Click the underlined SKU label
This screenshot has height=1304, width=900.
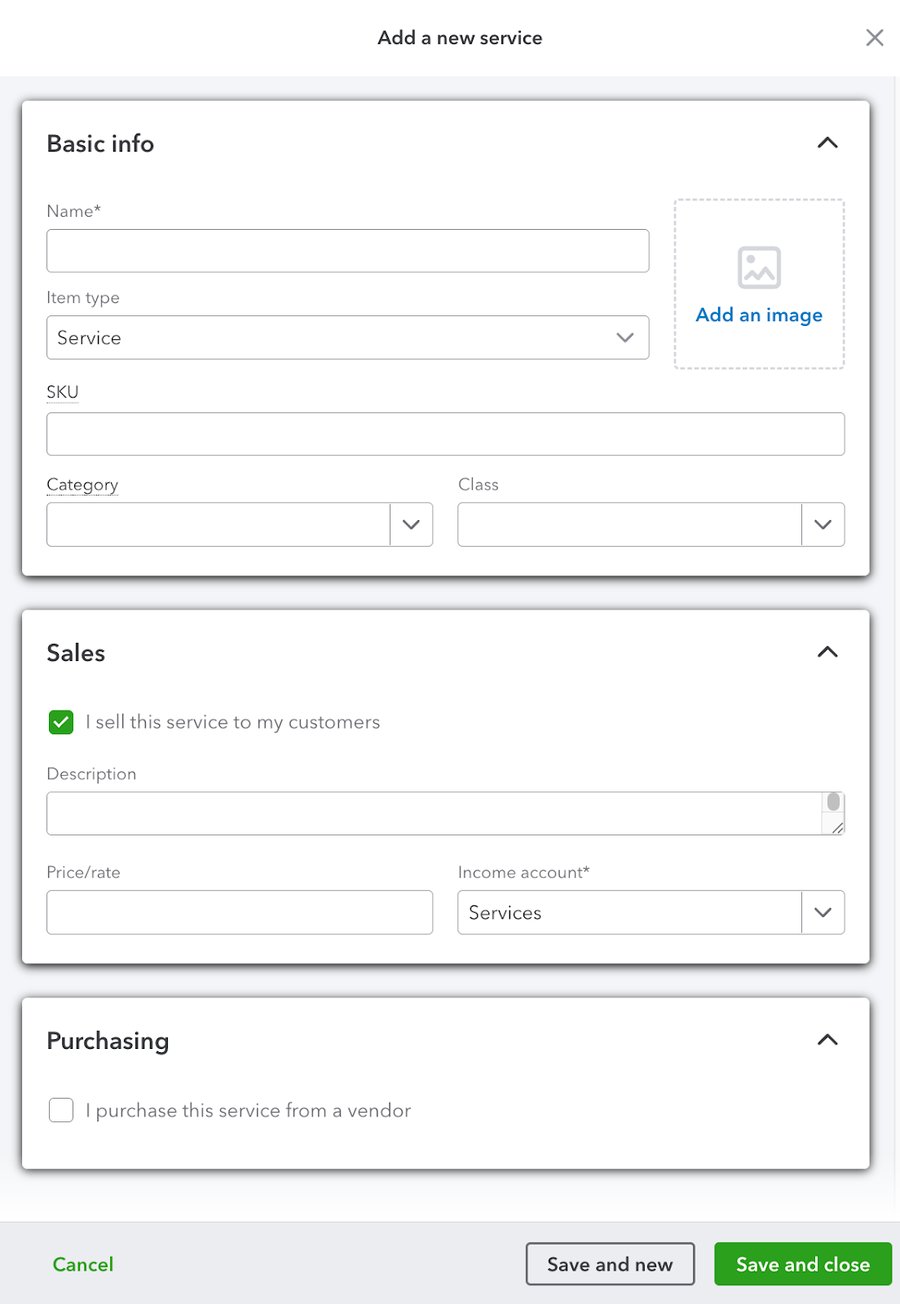pyautogui.click(x=62, y=391)
